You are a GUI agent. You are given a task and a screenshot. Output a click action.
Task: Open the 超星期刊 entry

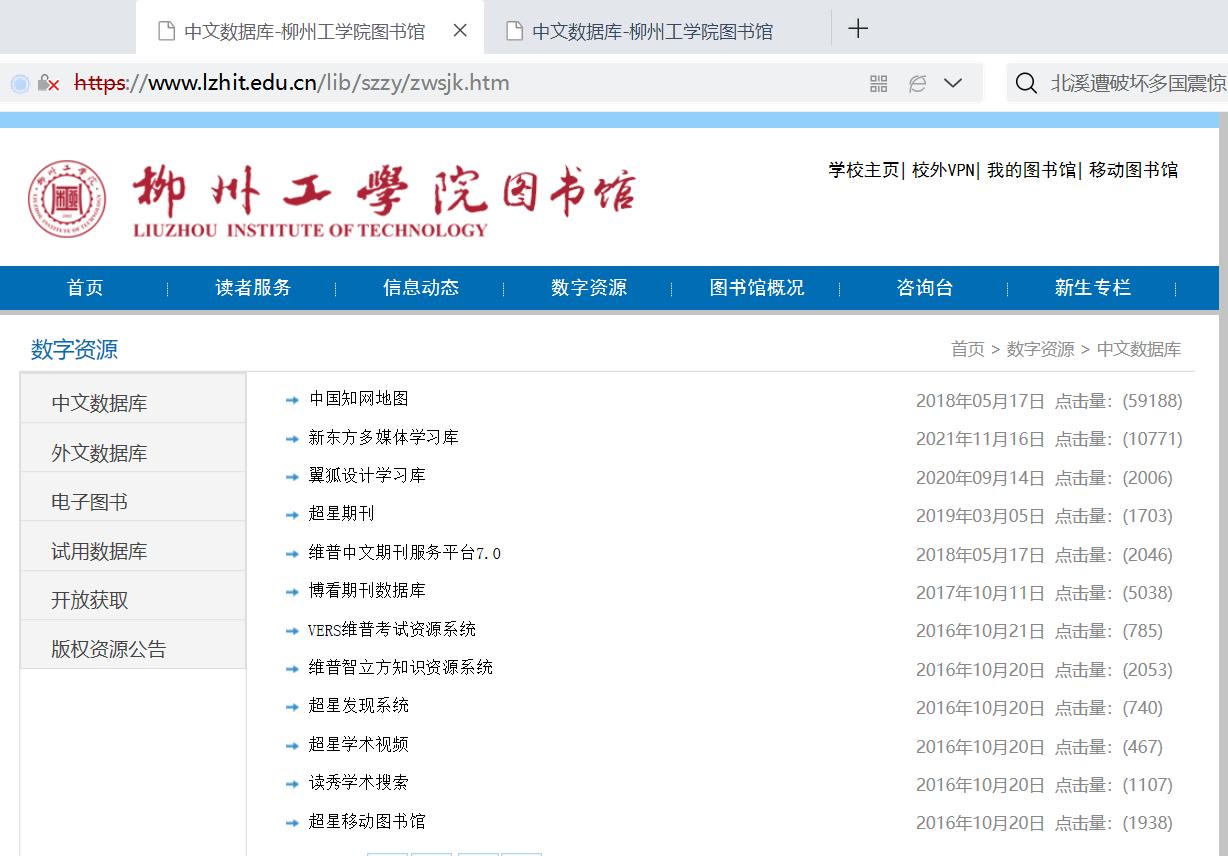pyautogui.click(x=342, y=513)
